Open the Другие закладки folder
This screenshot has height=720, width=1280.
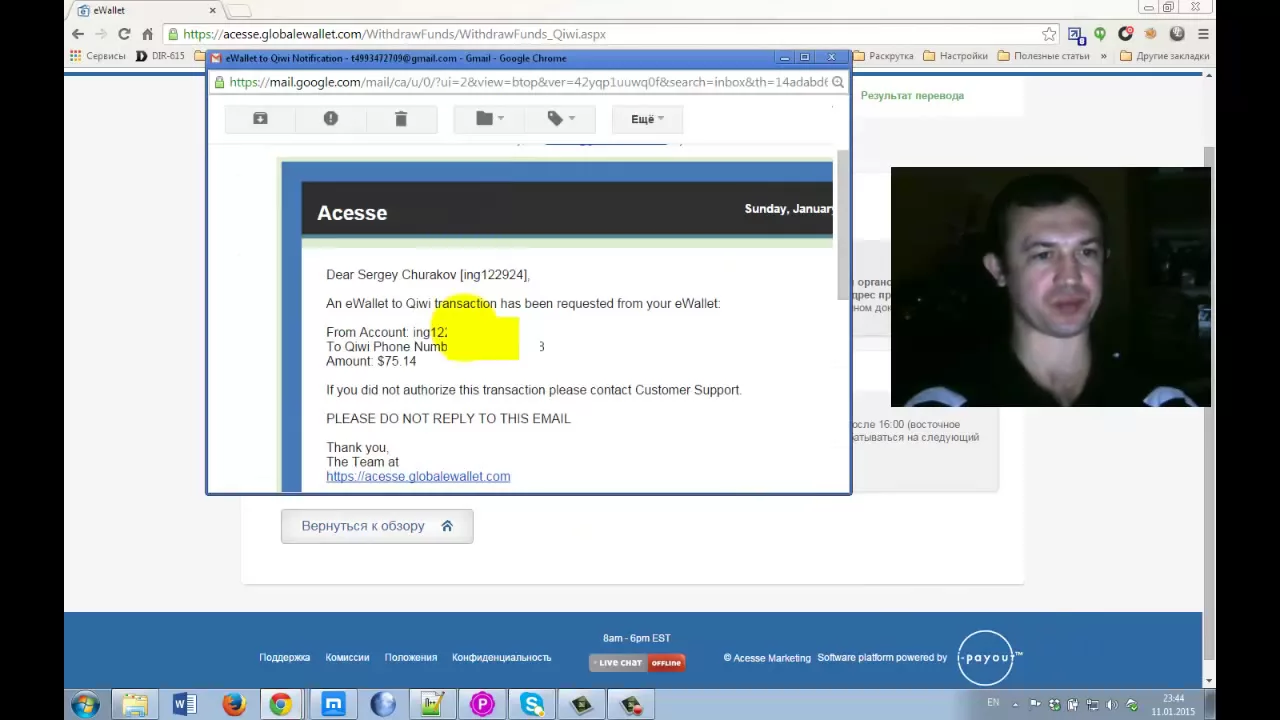pyautogui.click(x=1165, y=56)
